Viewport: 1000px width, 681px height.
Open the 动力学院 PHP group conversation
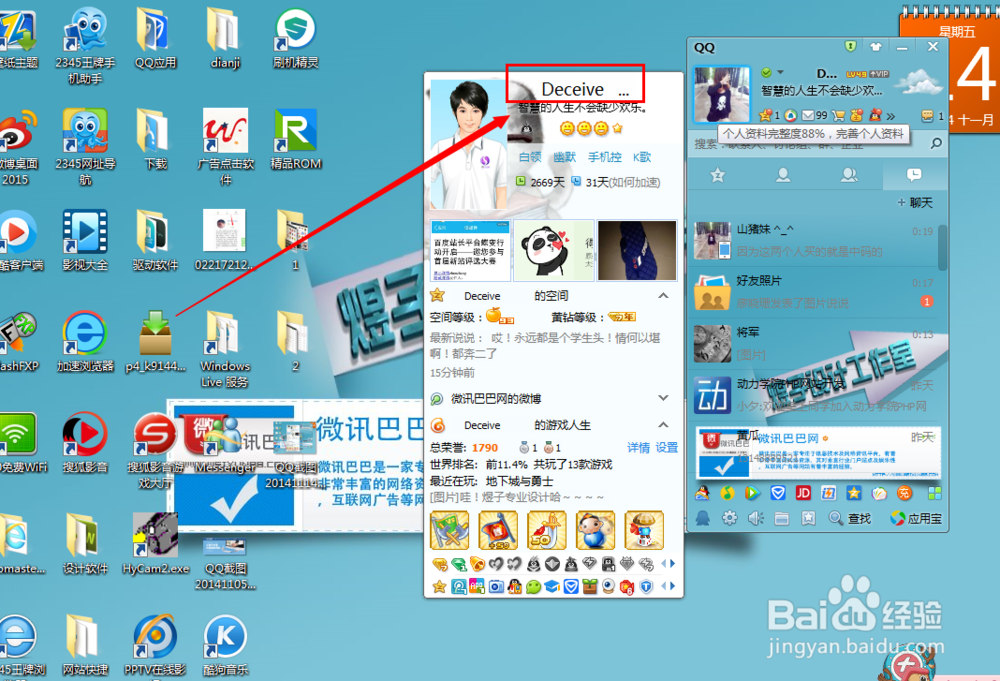(812, 395)
